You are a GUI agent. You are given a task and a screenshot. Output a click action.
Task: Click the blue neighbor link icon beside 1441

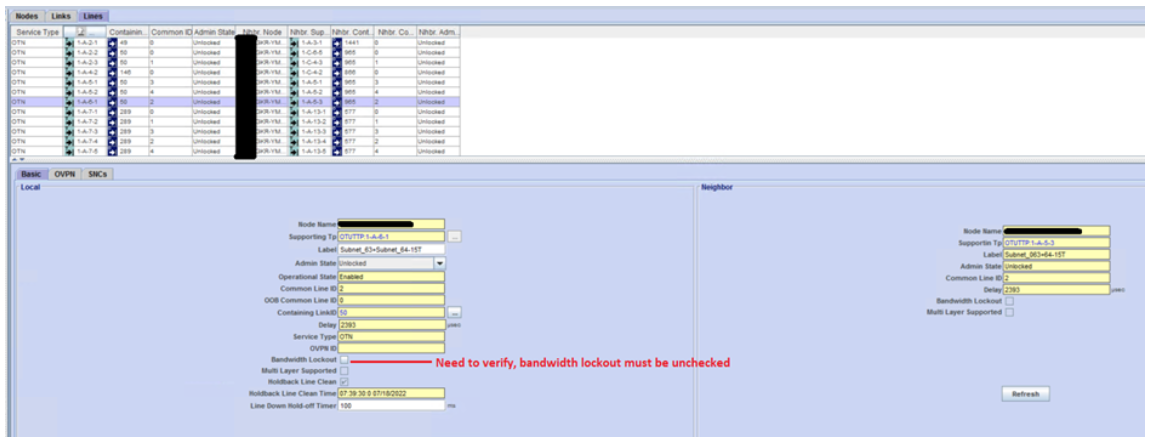(336, 43)
